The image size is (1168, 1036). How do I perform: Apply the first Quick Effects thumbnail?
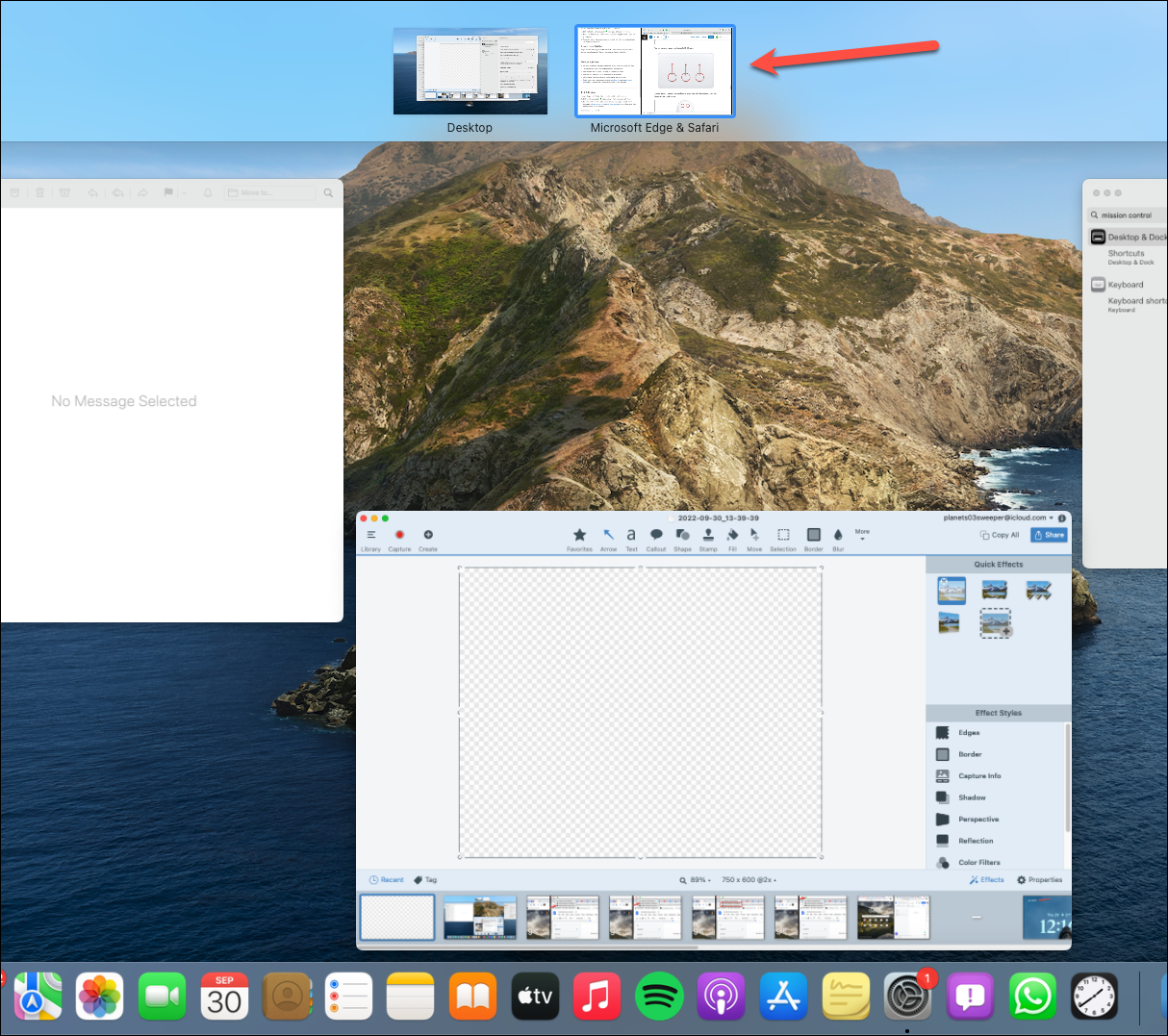[x=952, y=590]
